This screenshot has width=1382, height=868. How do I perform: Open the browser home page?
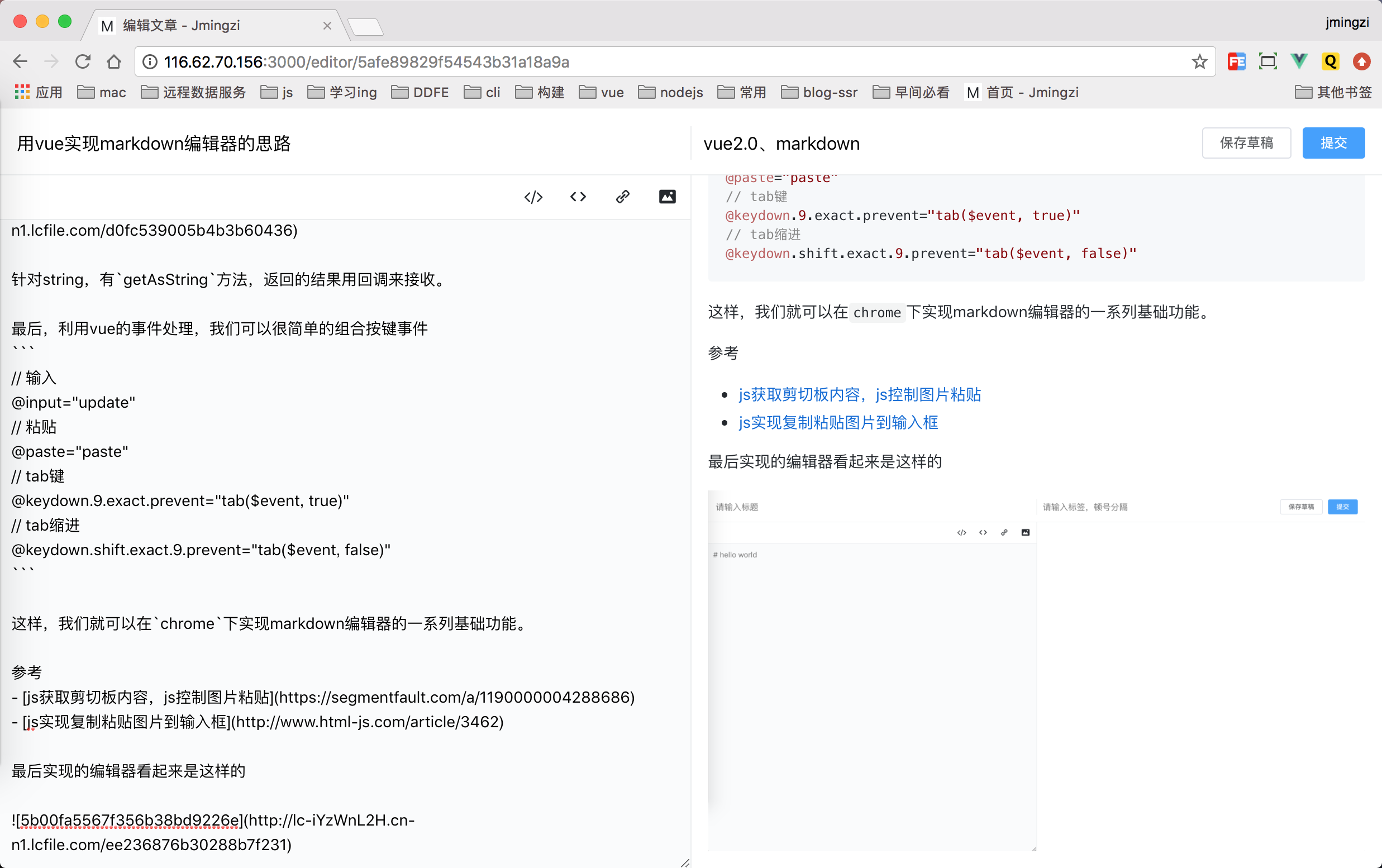point(113,61)
